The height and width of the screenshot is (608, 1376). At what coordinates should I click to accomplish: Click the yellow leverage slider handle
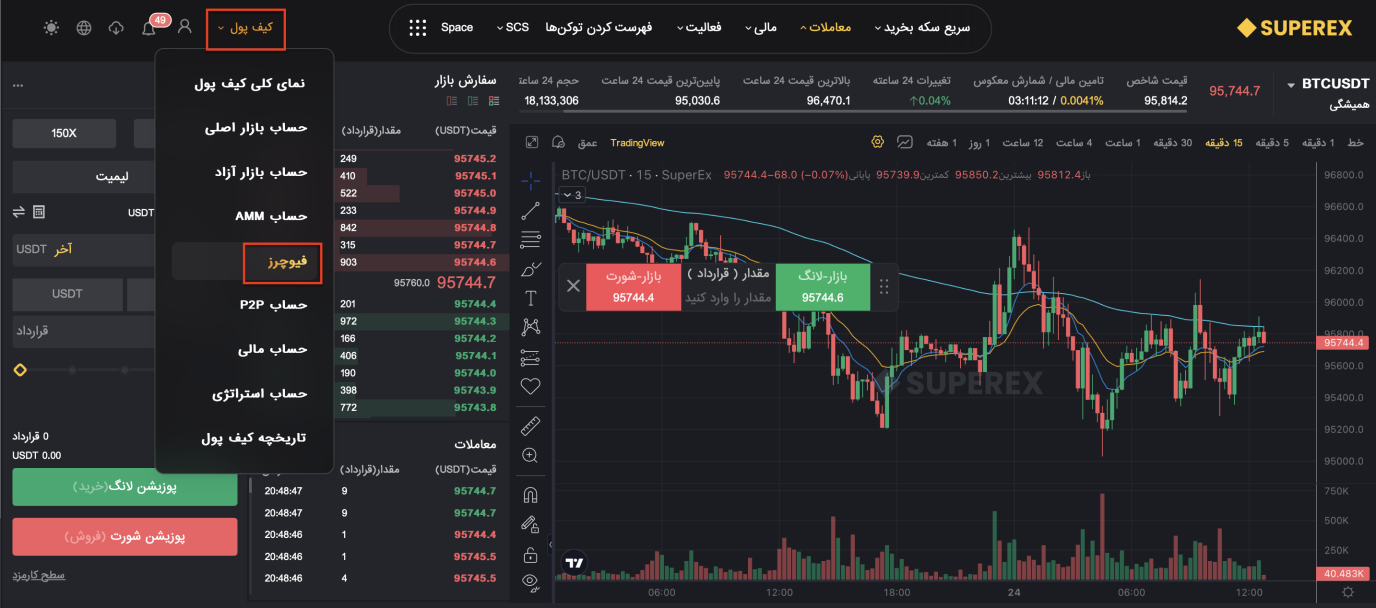click(x=20, y=370)
